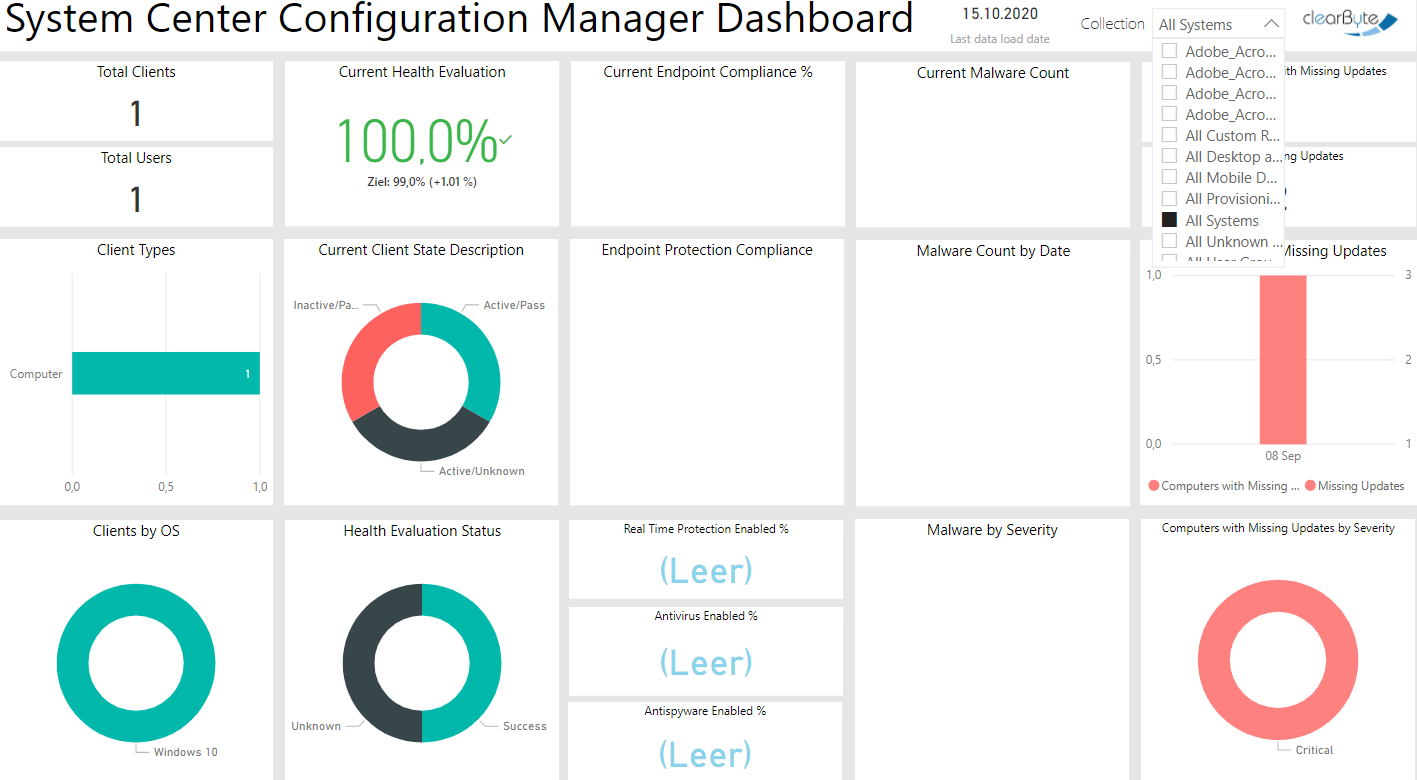This screenshot has width=1417, height=780.
Task: Click the System Center Configuration Manager Dashboard title
Action: click(460, 19)
